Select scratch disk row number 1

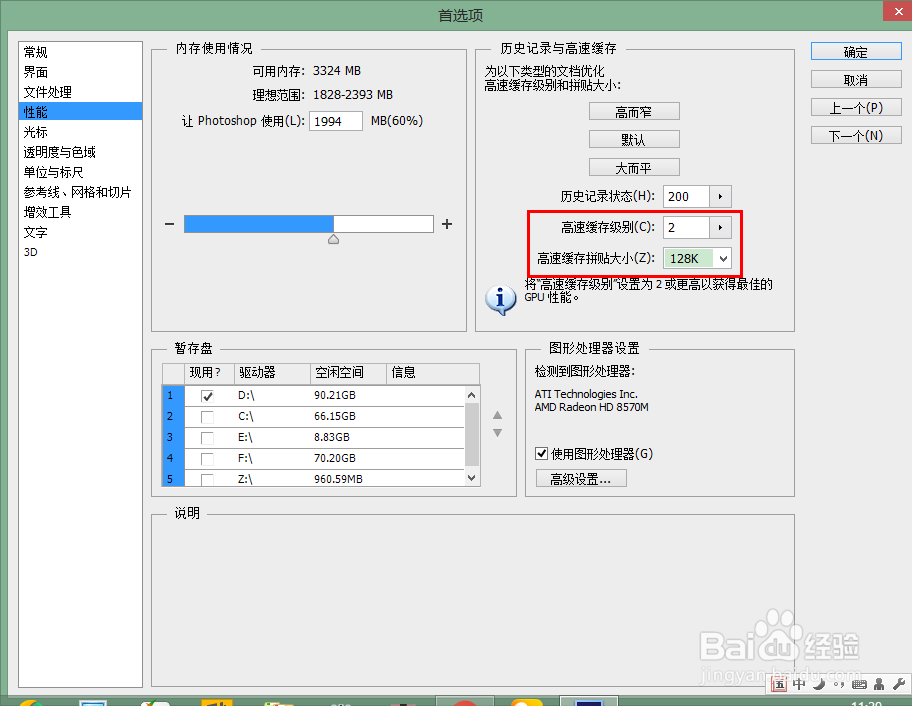[173, 395]
